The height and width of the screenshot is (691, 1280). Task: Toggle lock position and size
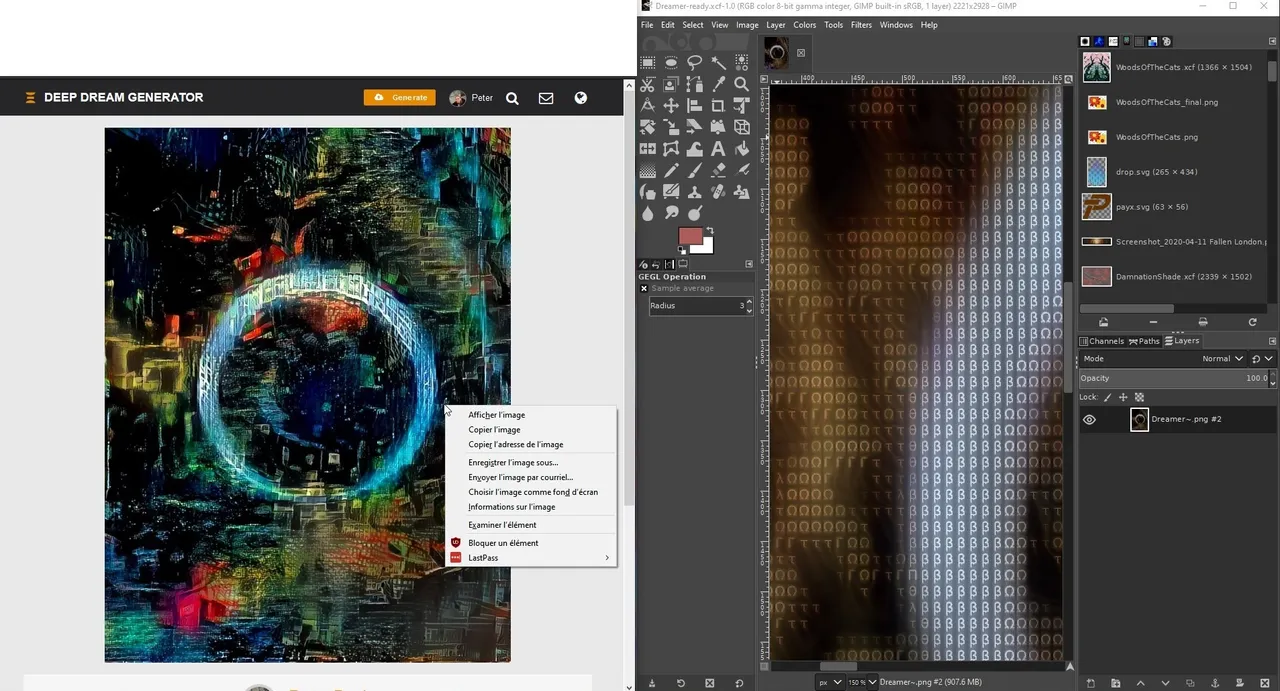(x=1123, y=397)
